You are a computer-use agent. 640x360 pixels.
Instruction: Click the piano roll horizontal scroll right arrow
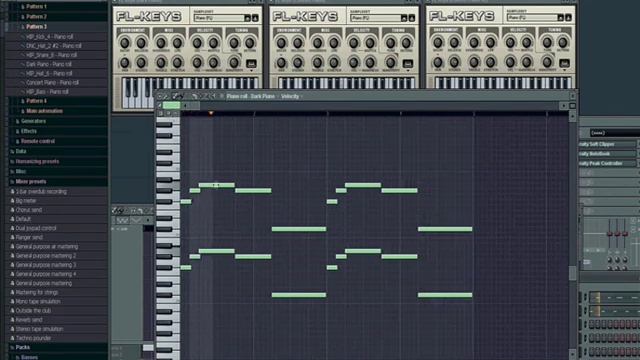564,106
